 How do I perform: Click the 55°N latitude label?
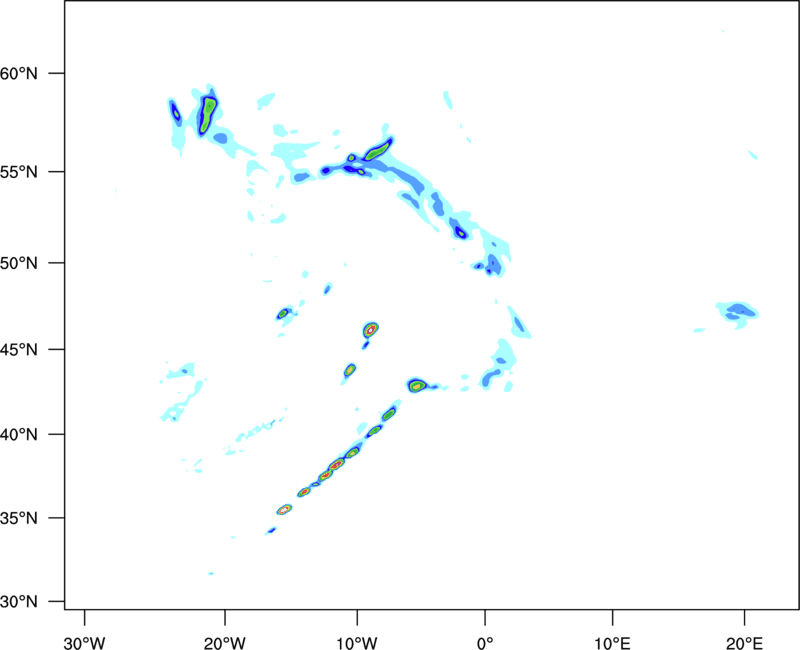click(x=19, y=171)
